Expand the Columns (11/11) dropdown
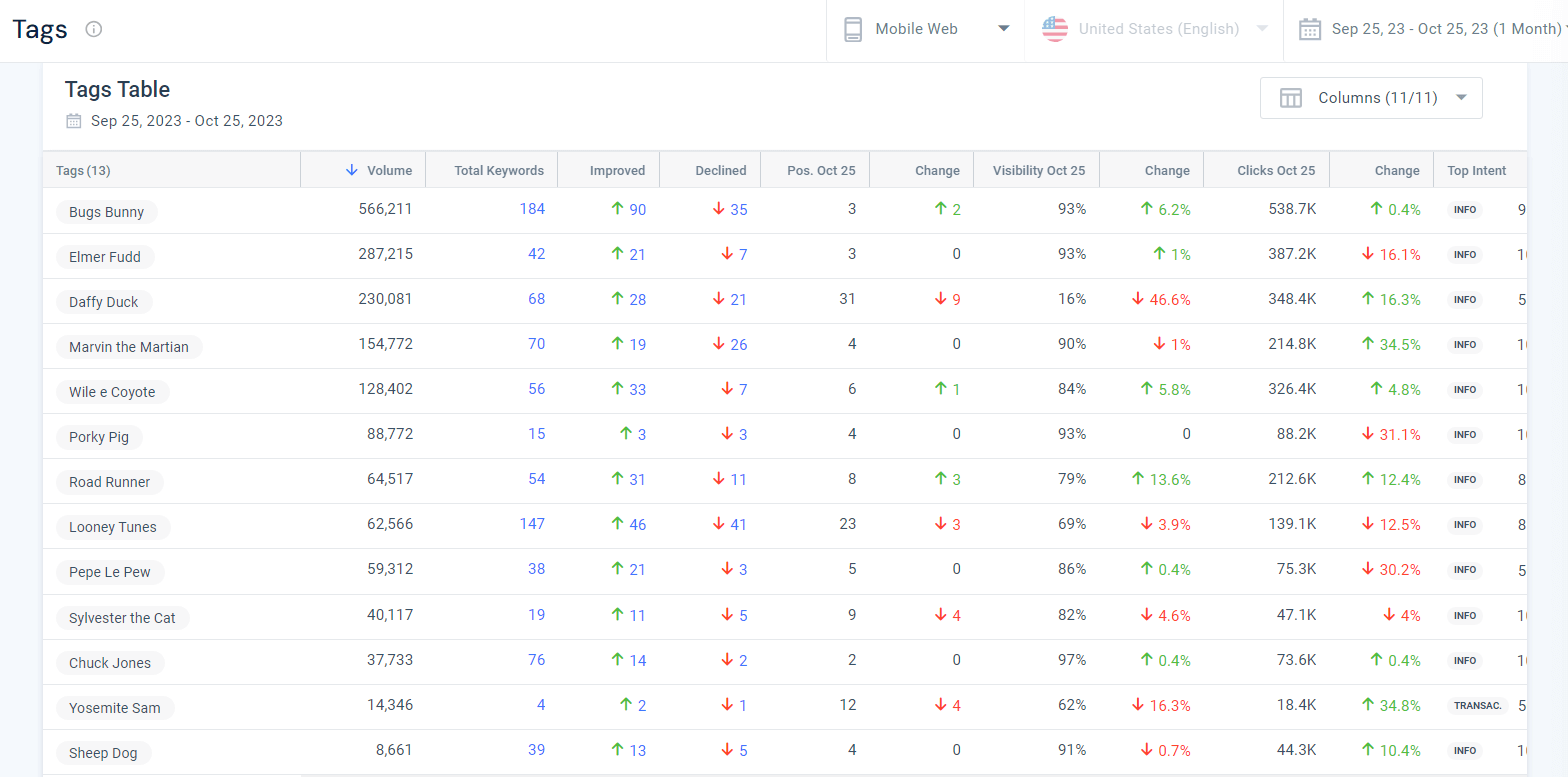The width and height of the screenshot is (1568, 777). (x=1371, y=98)
